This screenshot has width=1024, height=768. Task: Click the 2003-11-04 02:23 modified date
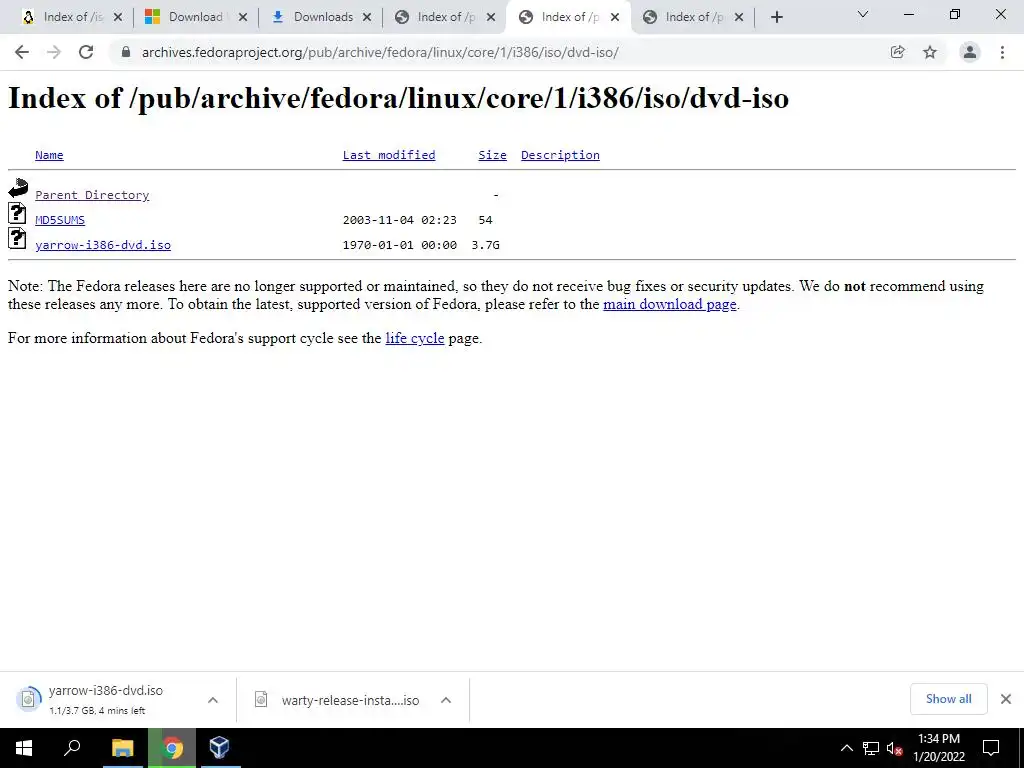tap(400, 219)
